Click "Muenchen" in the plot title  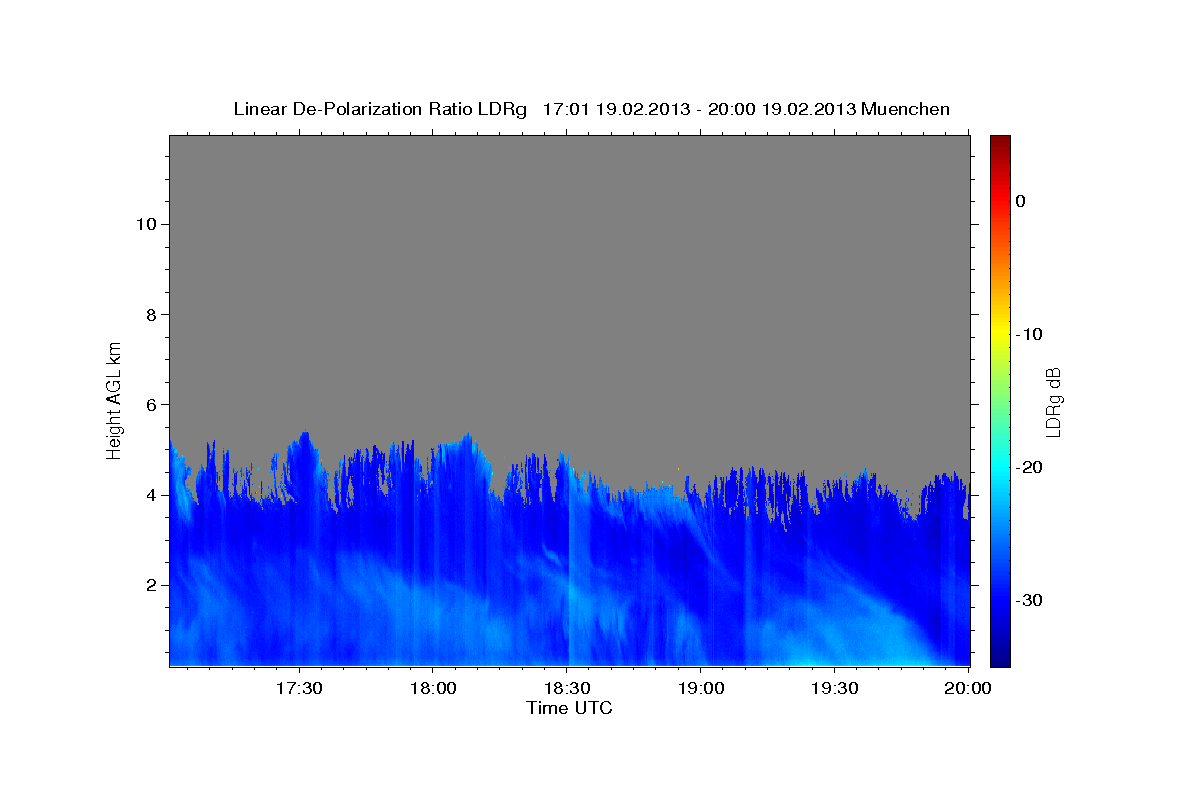(906, 109)
